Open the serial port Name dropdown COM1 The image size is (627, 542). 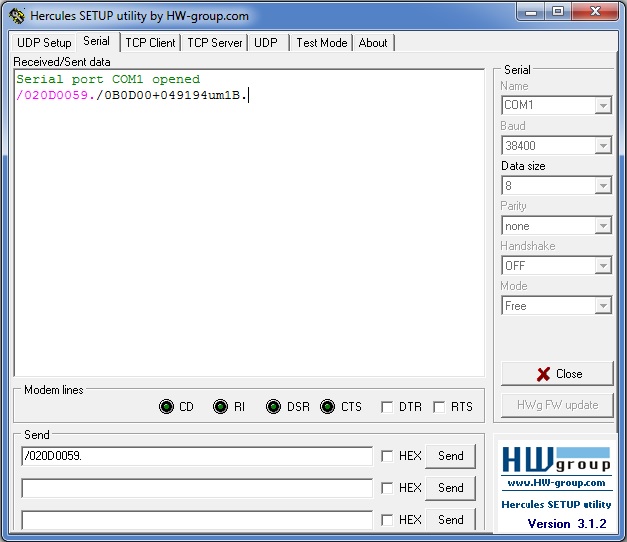click(556, 105)
